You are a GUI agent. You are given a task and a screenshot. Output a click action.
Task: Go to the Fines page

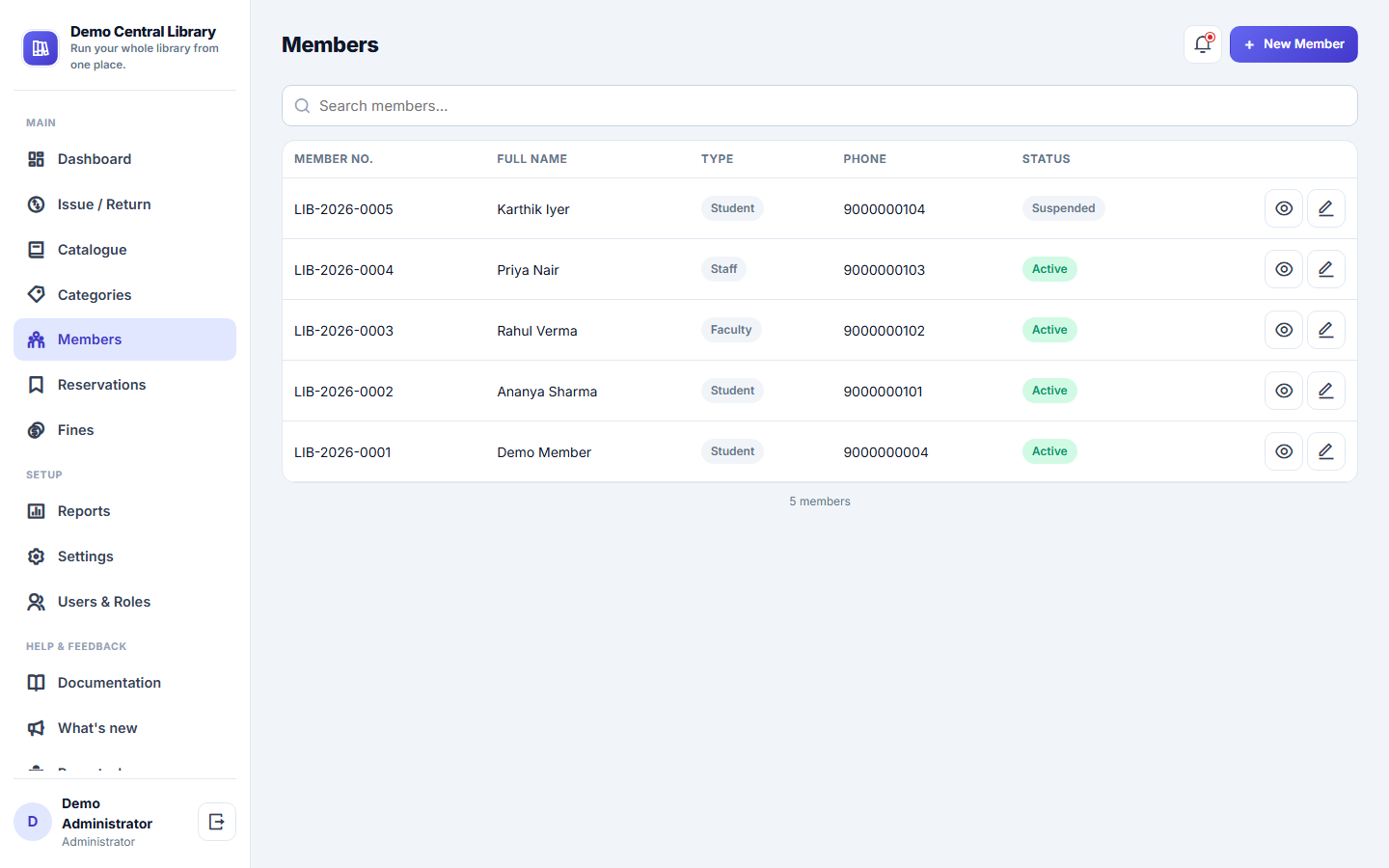coord(124,430)
